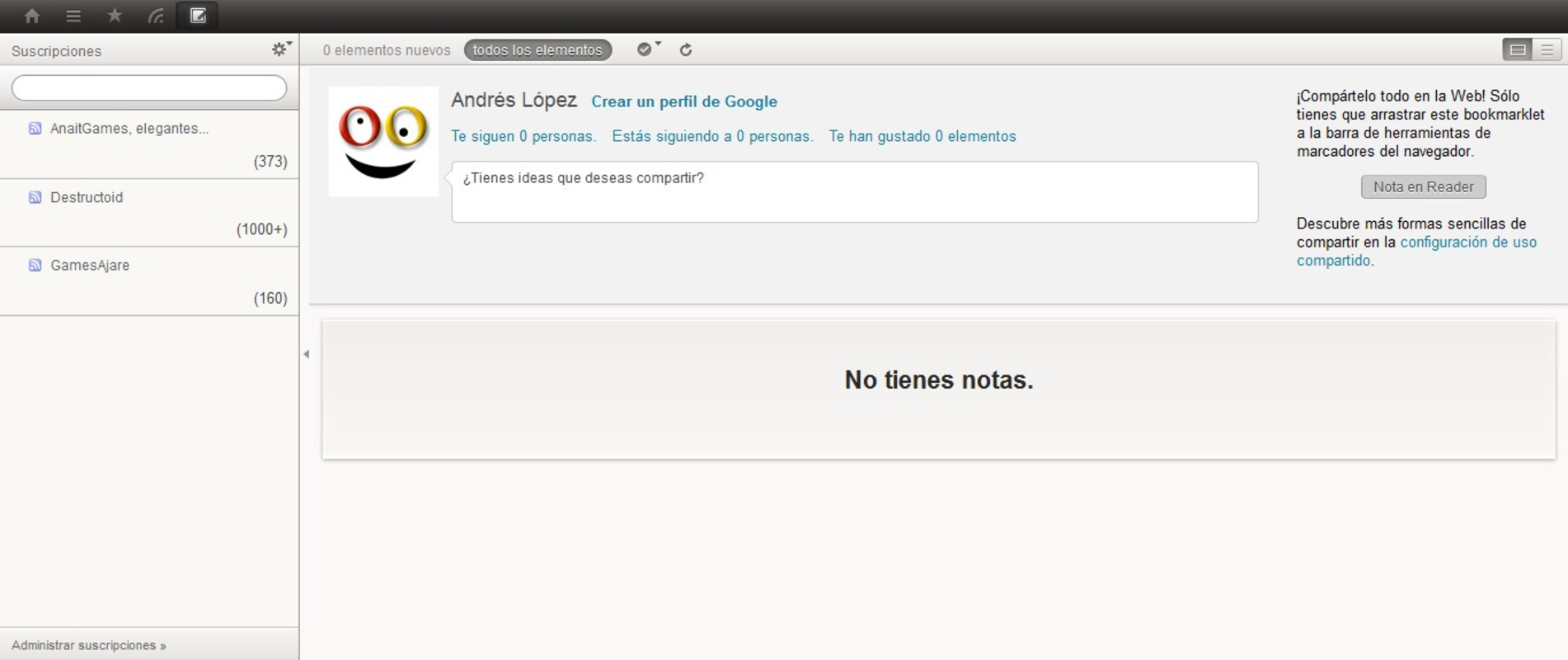
Task: Click Destructoid feed RSS icon
Action: click(35, 197)
